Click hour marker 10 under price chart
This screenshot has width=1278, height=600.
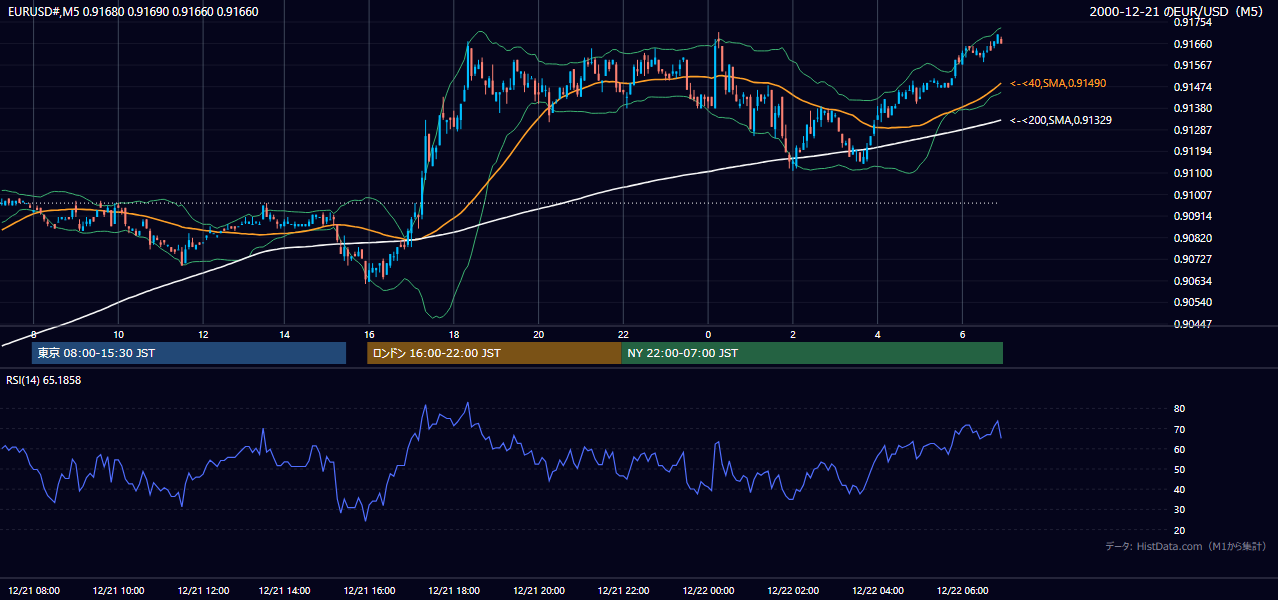pyautogui.click(x=118, y=334)
